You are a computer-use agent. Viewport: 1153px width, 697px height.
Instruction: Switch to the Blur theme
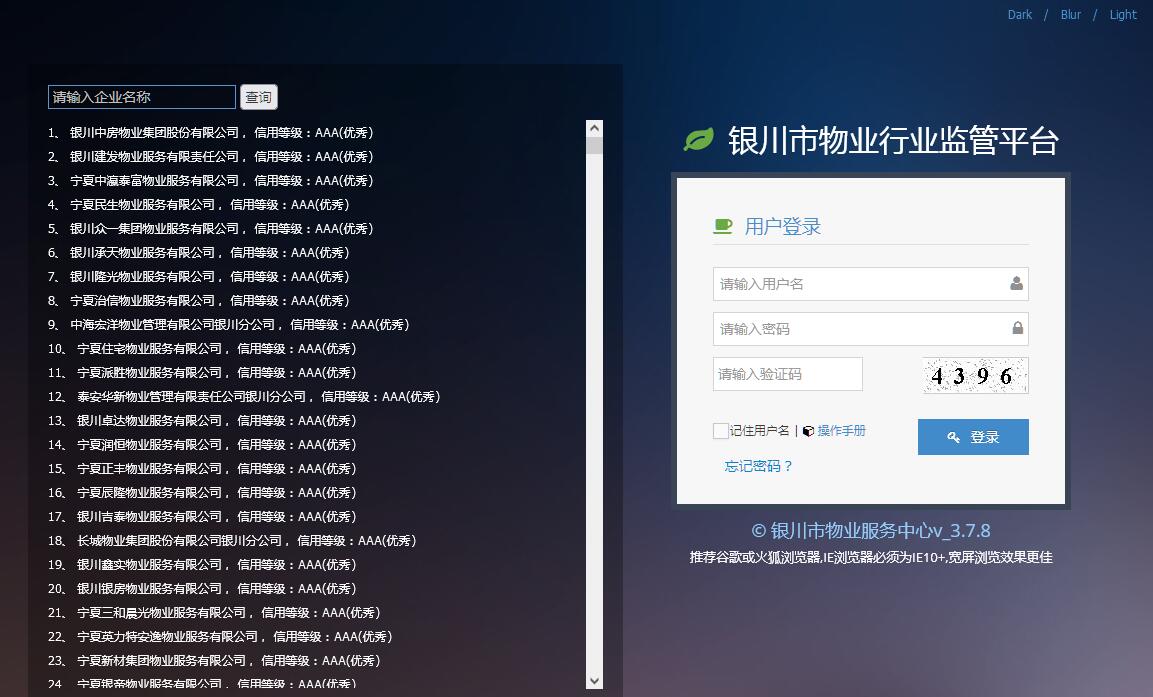[x=1071, y=14]
